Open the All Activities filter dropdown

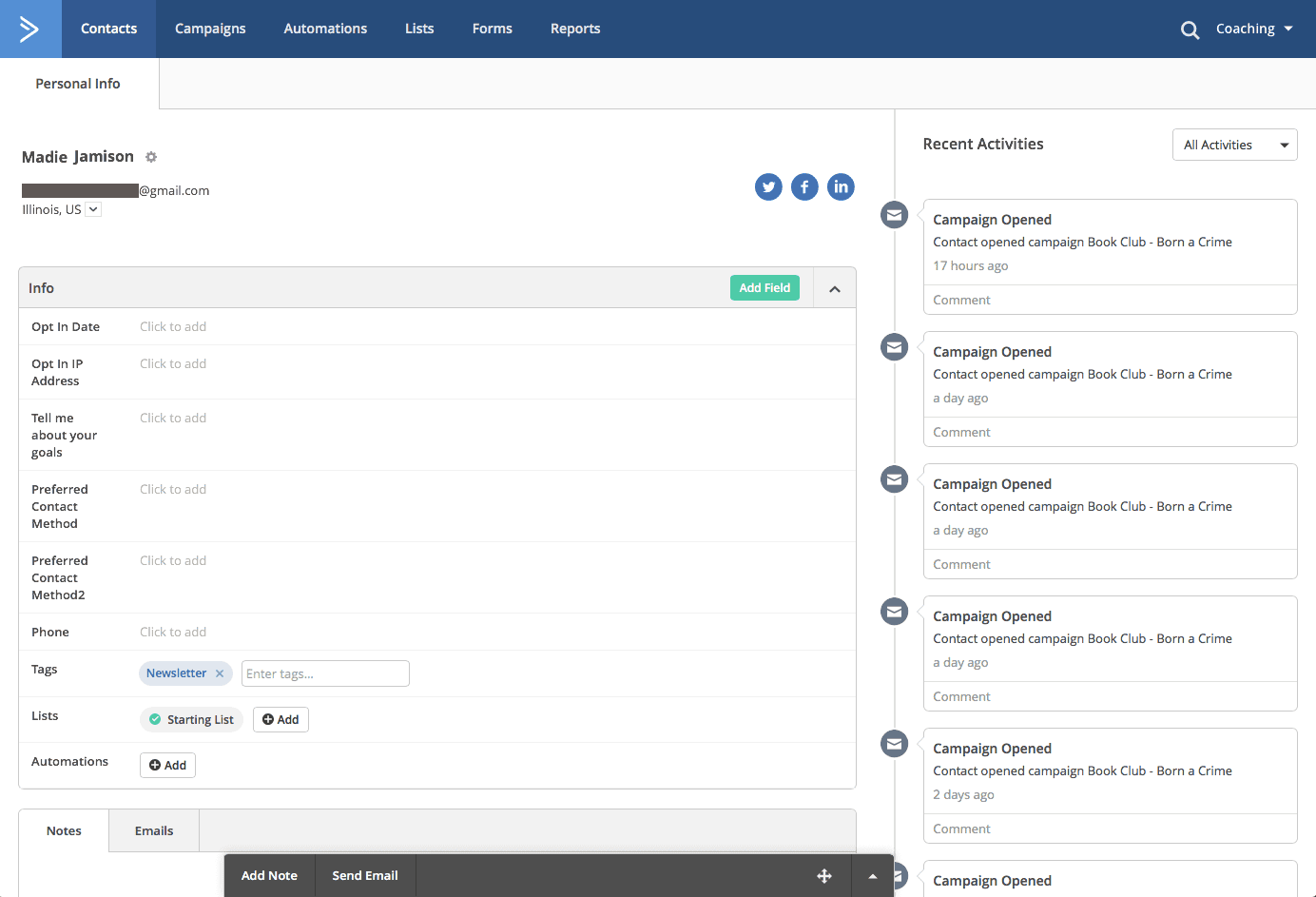click(x=1234, y=145)
